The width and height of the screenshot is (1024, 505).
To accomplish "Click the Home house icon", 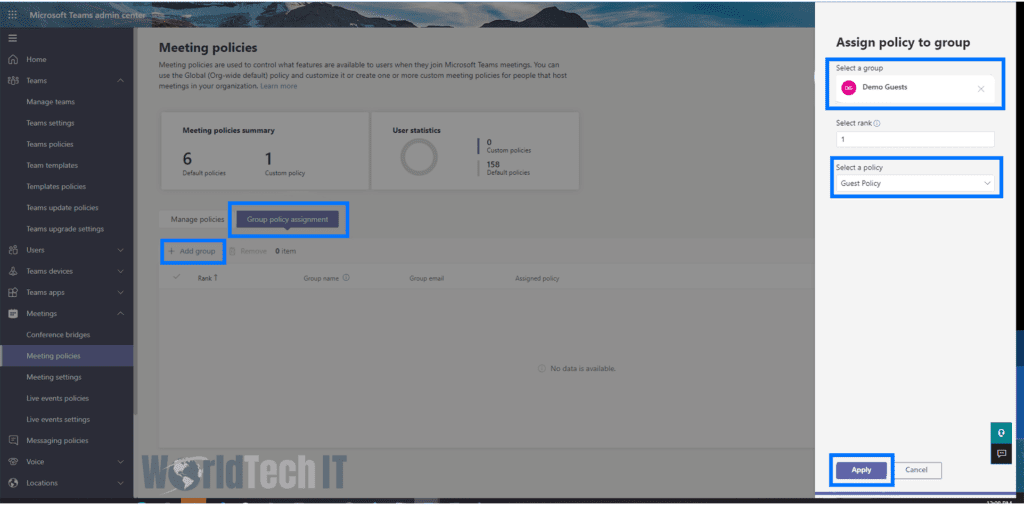I will pos(12,59).
